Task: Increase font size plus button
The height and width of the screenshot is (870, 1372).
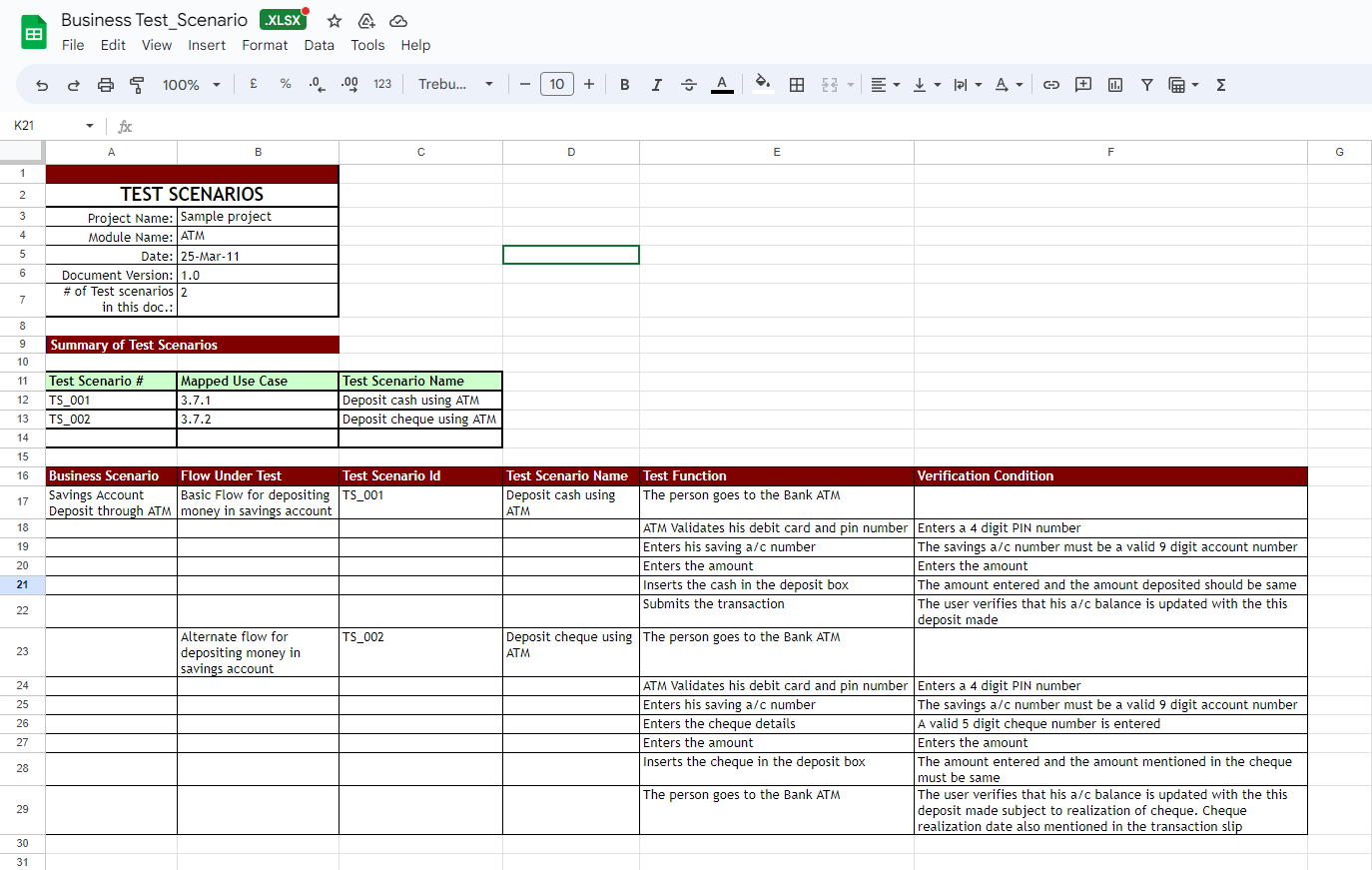Action: 589,85
